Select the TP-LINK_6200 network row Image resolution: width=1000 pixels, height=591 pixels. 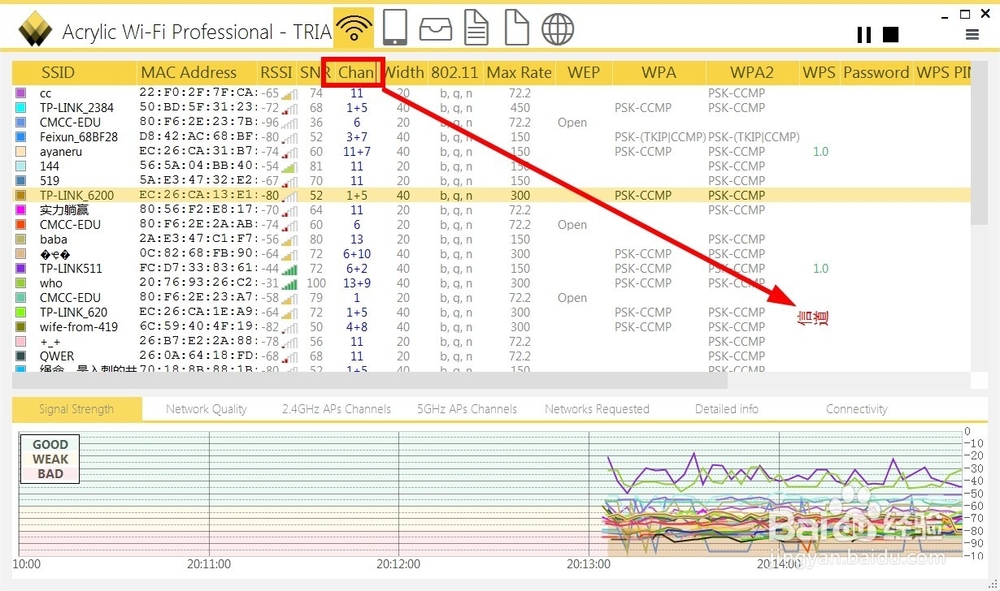[x=491, y=196]
